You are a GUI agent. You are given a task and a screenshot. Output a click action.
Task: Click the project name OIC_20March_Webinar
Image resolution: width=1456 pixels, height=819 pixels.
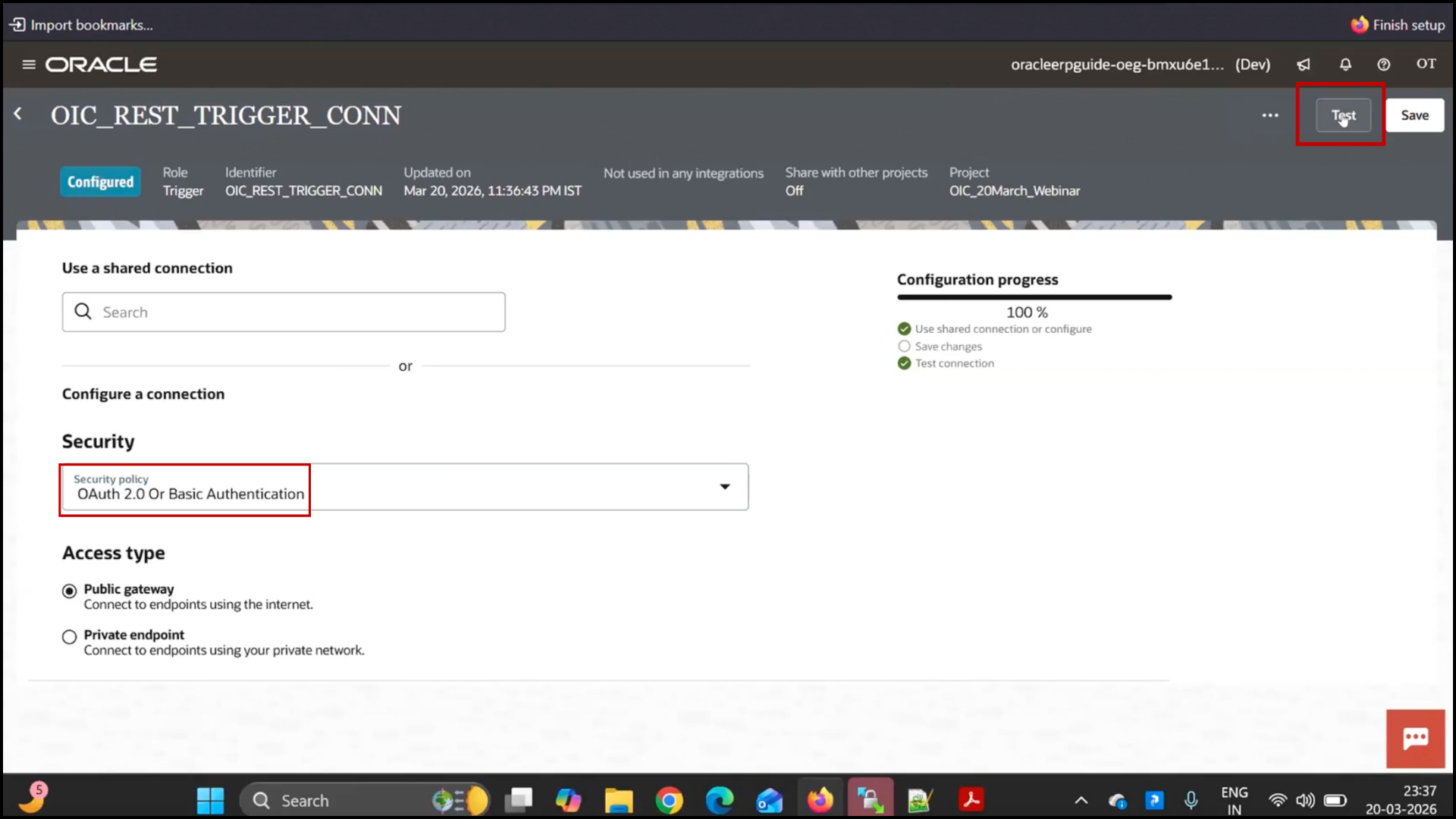(1015, 191)
